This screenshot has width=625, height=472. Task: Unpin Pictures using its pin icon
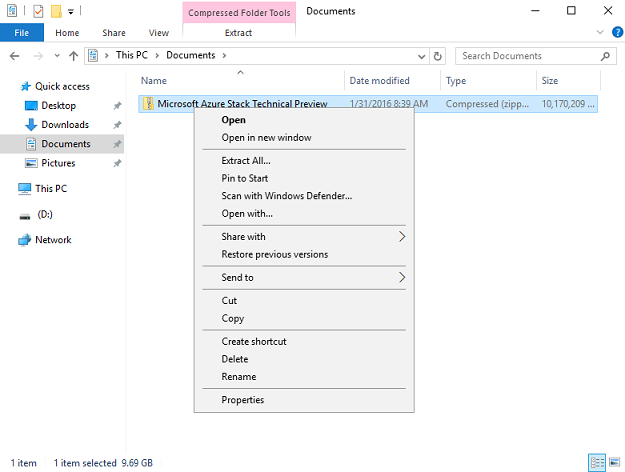(x=117, y=163)
